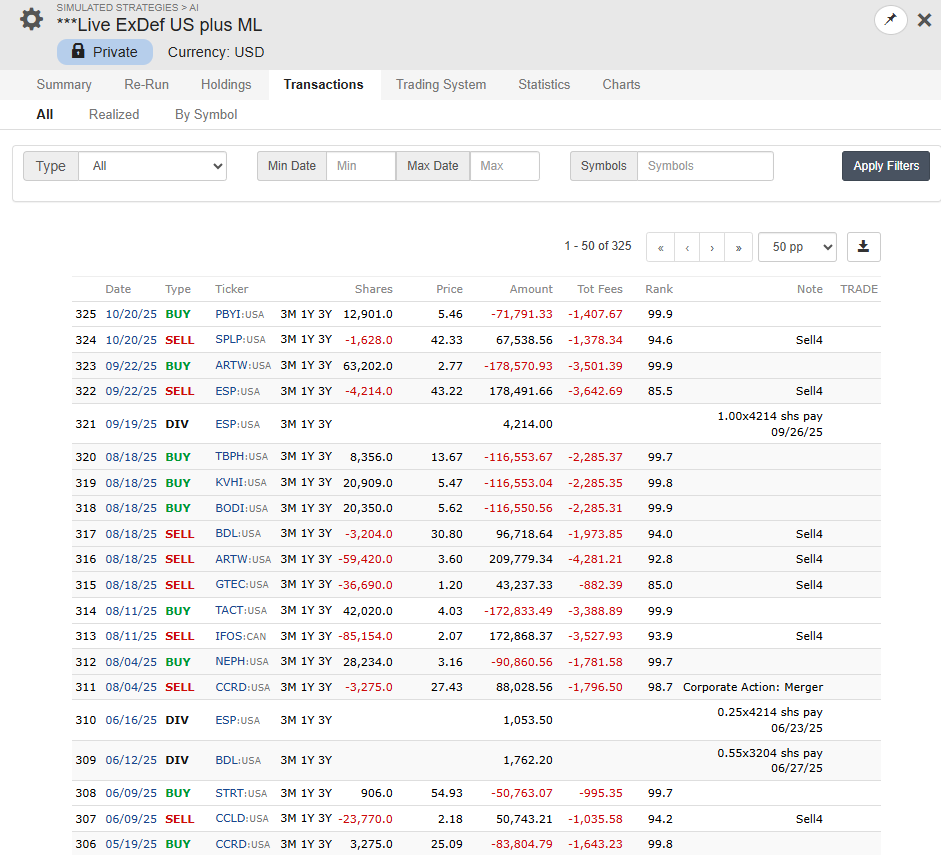941x855 pixels.
Task: Jump to last page of results
Action: point(739,247)
